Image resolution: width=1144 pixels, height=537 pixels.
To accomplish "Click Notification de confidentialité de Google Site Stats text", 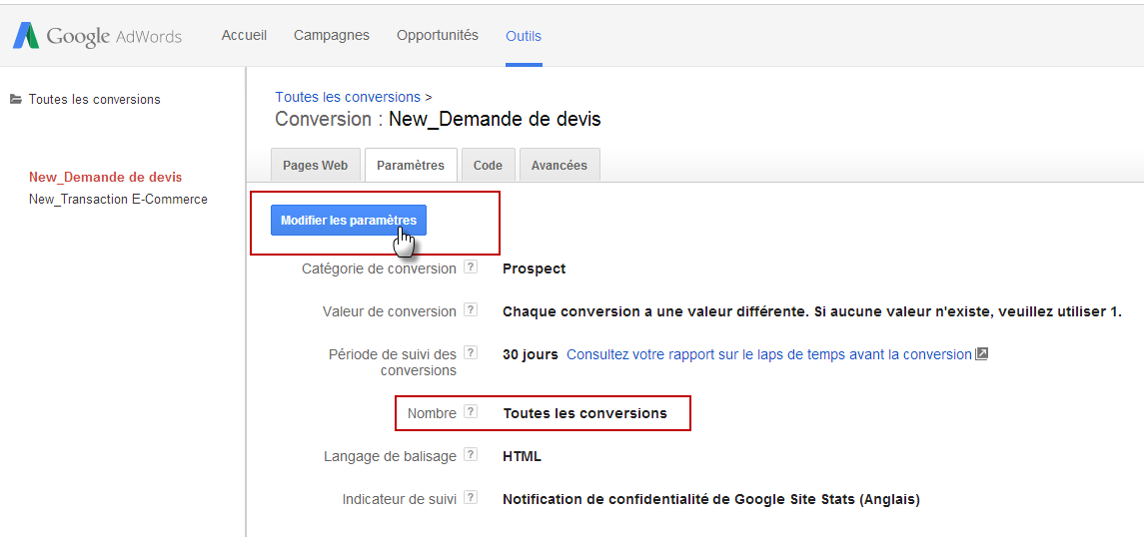I will 711,500.
